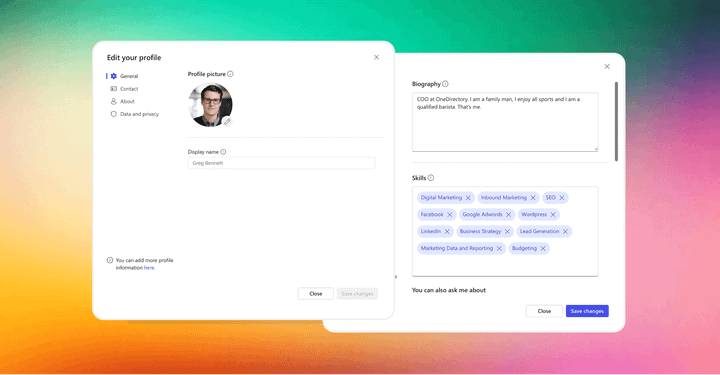Click the About person icon
The width and height of the screenshot is (720, 375).
tap(113, 101)
